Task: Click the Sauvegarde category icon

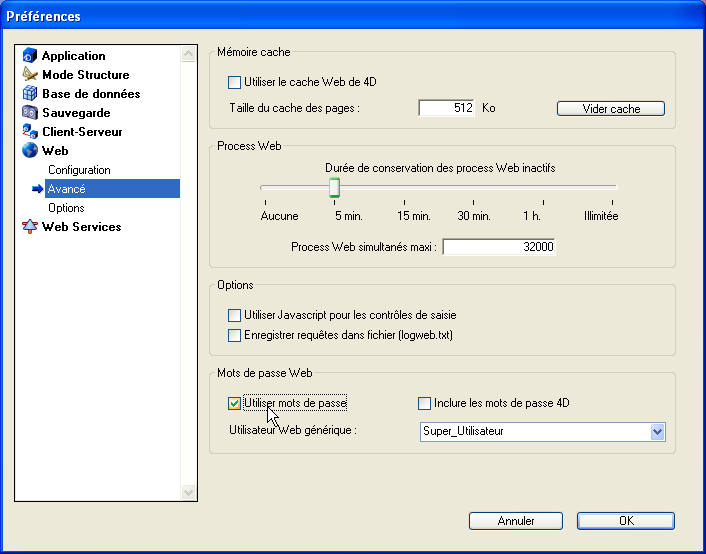Action: (x=30, y=113)
